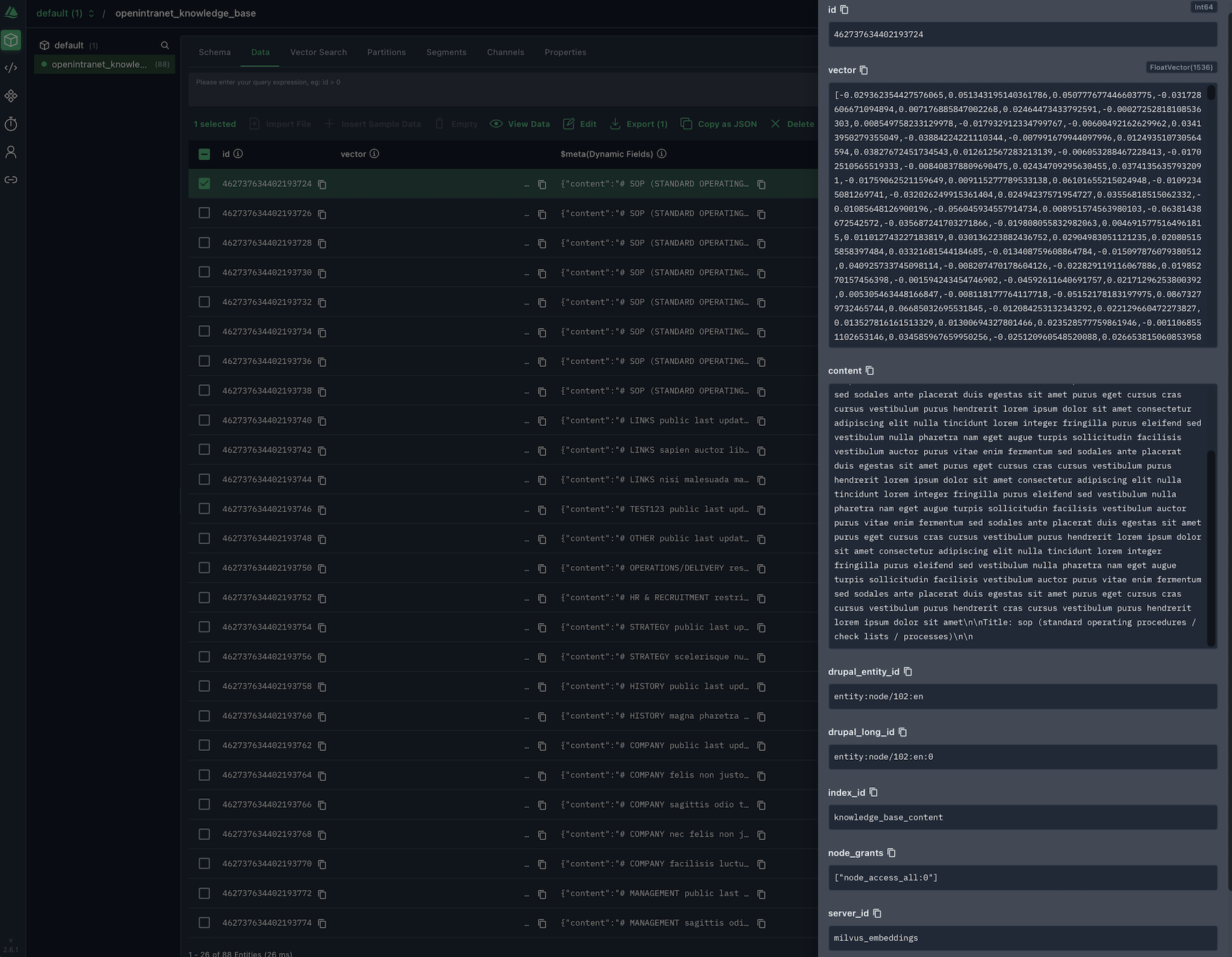The width and height of the screenshot is (1232, 957).
Task: Click the select-all checkbox in the table header
Action: (x=204, y=154)
